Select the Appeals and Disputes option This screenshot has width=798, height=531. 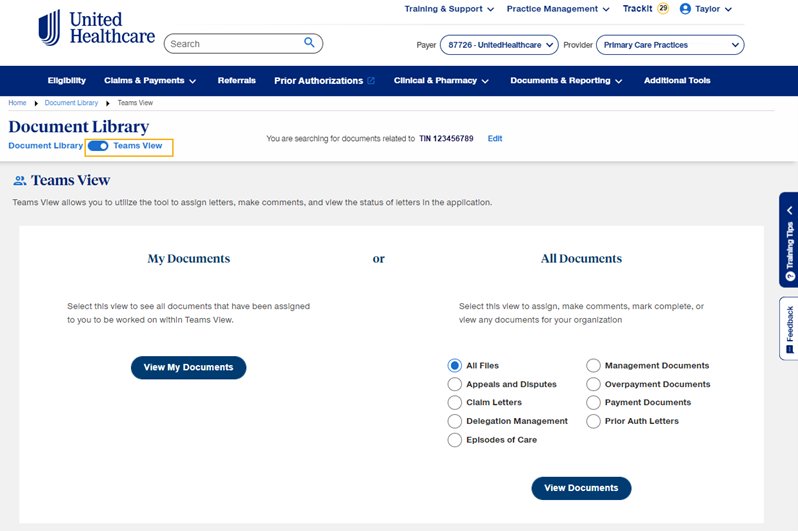click(x=454, y=384)
